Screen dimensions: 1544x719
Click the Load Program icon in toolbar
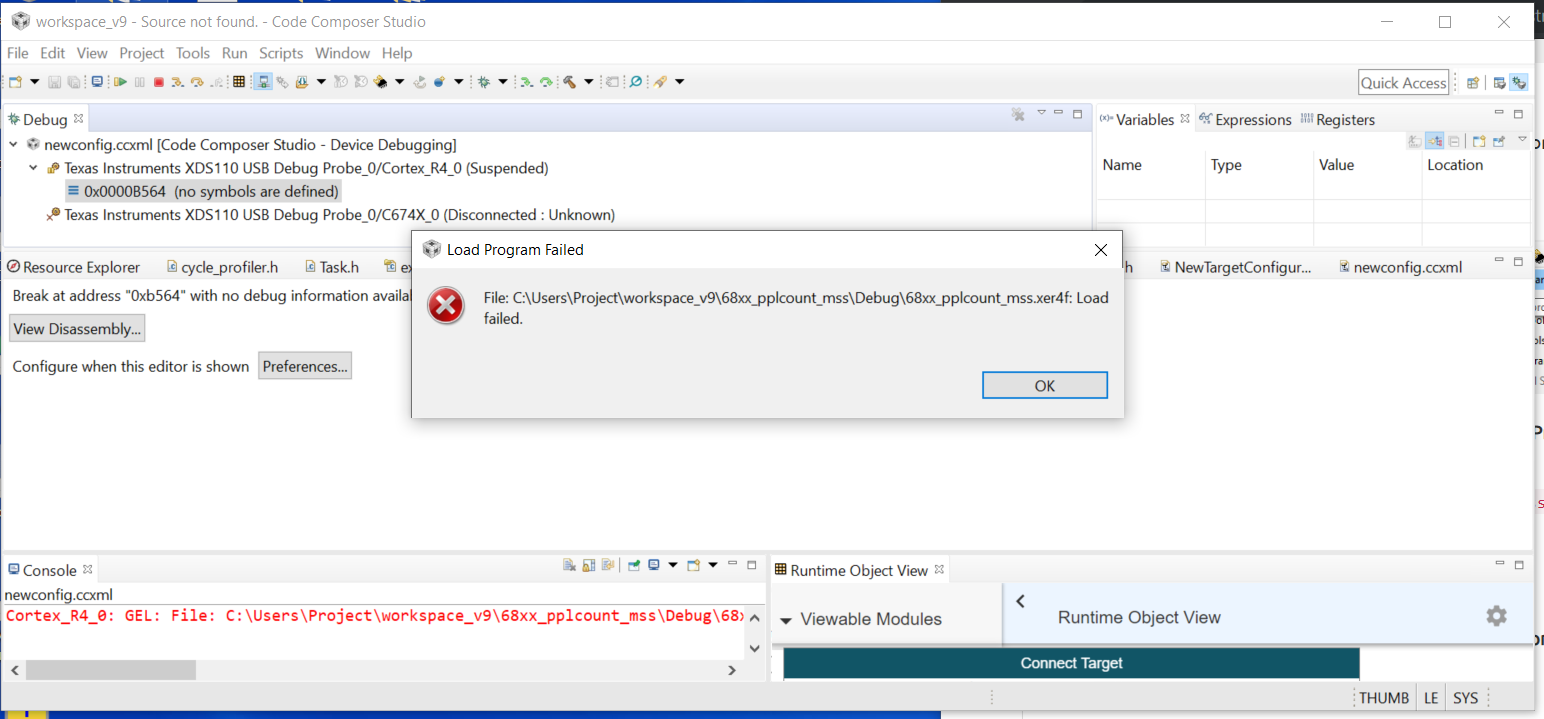pyautogui.click(x=301, y=82)
